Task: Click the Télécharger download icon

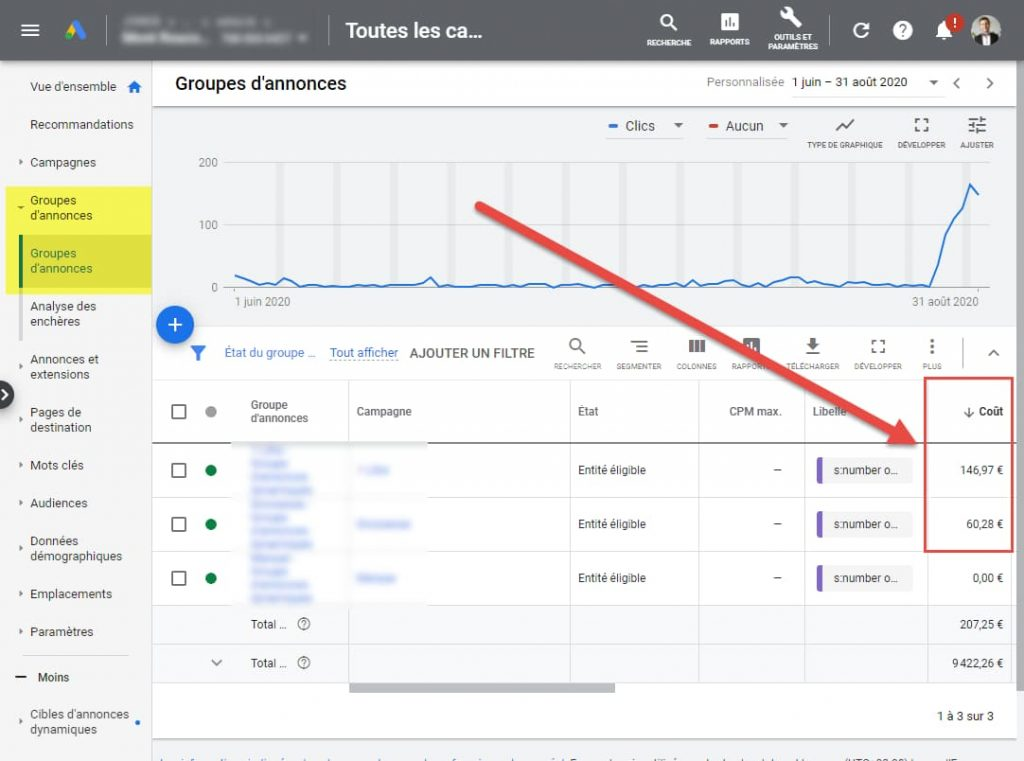Action: pyautogui.click(x=812, y=347)
